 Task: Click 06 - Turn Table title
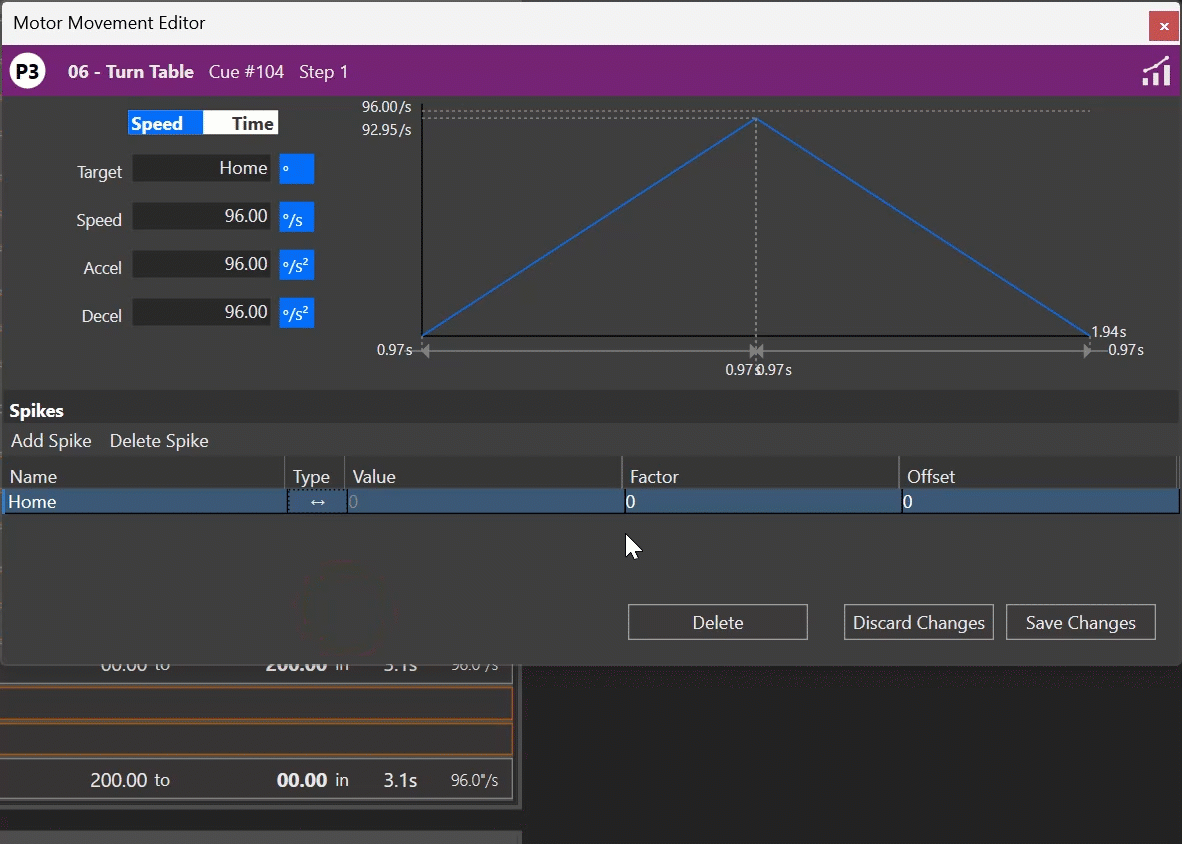click(130, 72)
